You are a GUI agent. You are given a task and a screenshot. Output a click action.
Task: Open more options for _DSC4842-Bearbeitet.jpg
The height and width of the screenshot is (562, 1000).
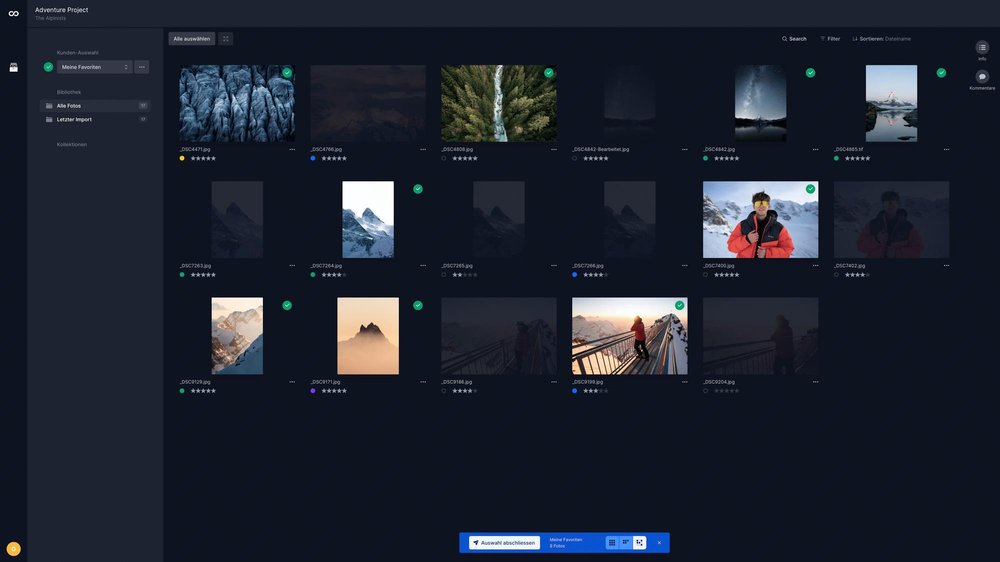coord(684,149)
